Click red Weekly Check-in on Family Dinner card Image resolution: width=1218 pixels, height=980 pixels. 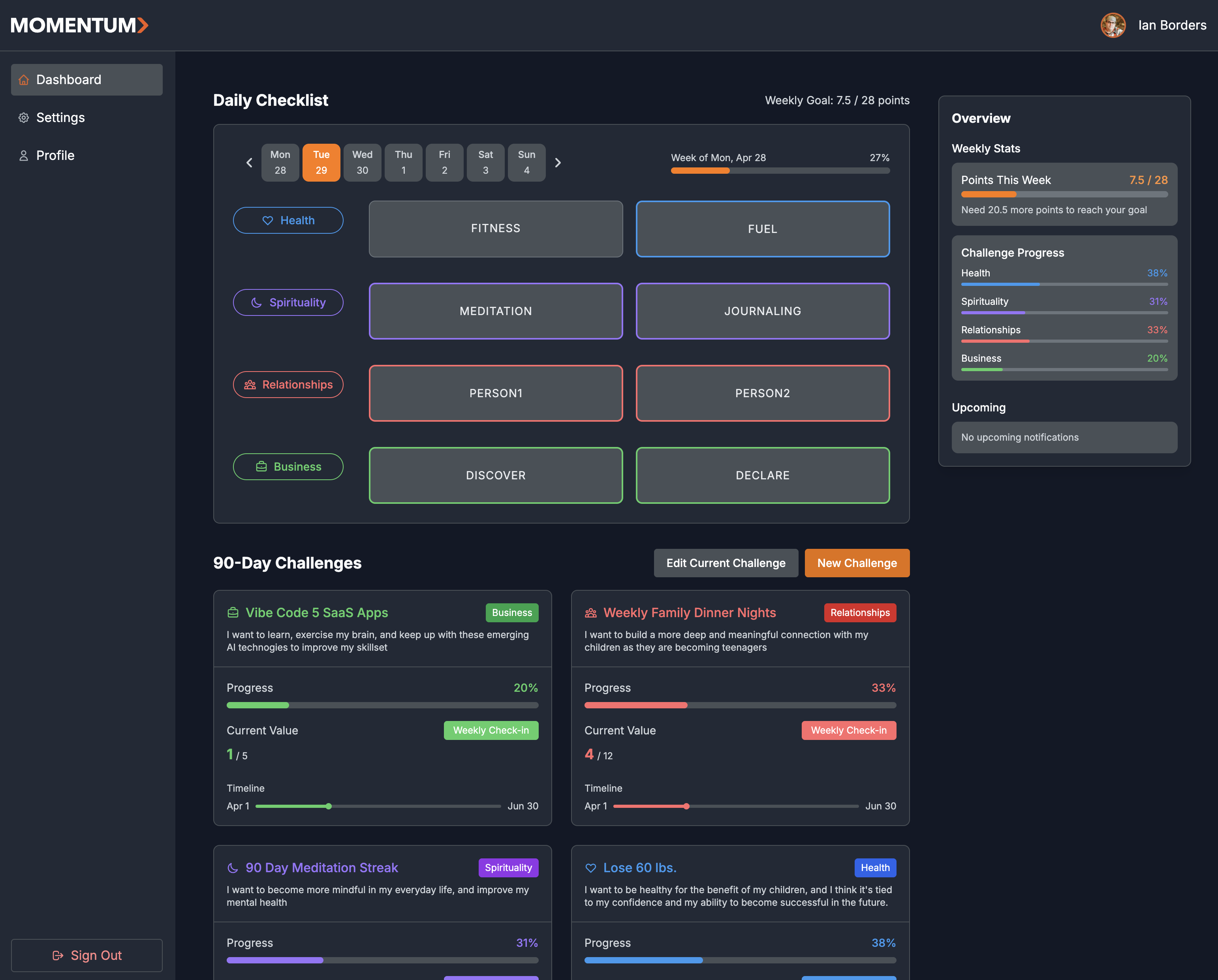(x=849, y=730)
